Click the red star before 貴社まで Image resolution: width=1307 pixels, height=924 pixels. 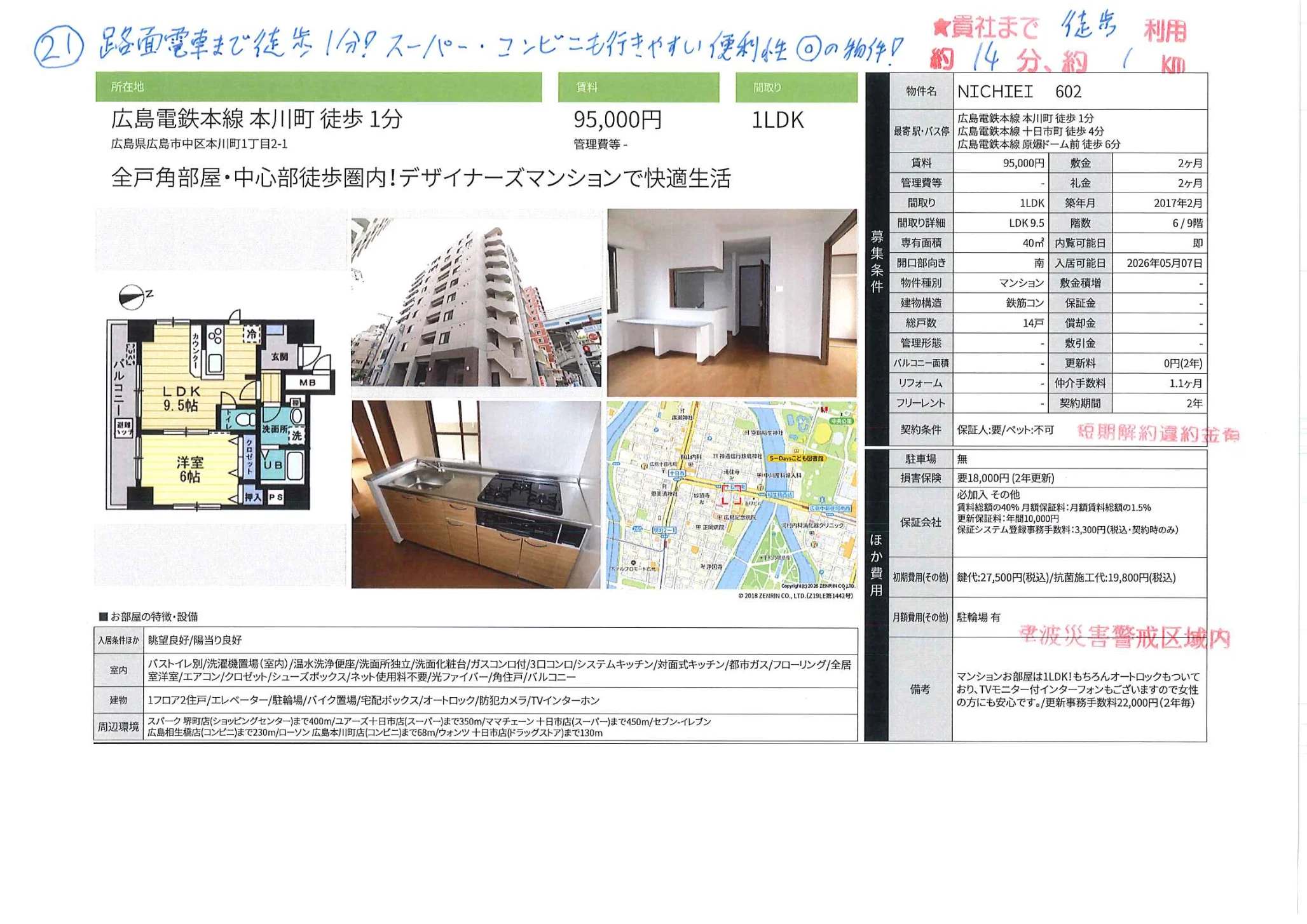(941, 27)
